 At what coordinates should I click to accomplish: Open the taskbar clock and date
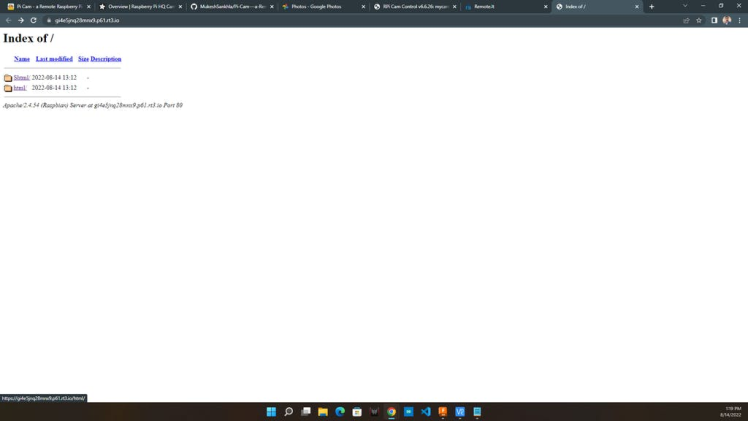click(x=731, y=412)
